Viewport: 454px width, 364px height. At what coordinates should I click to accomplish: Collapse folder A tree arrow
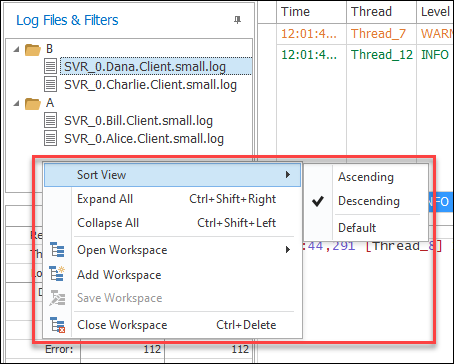click(x=16, y=103)
